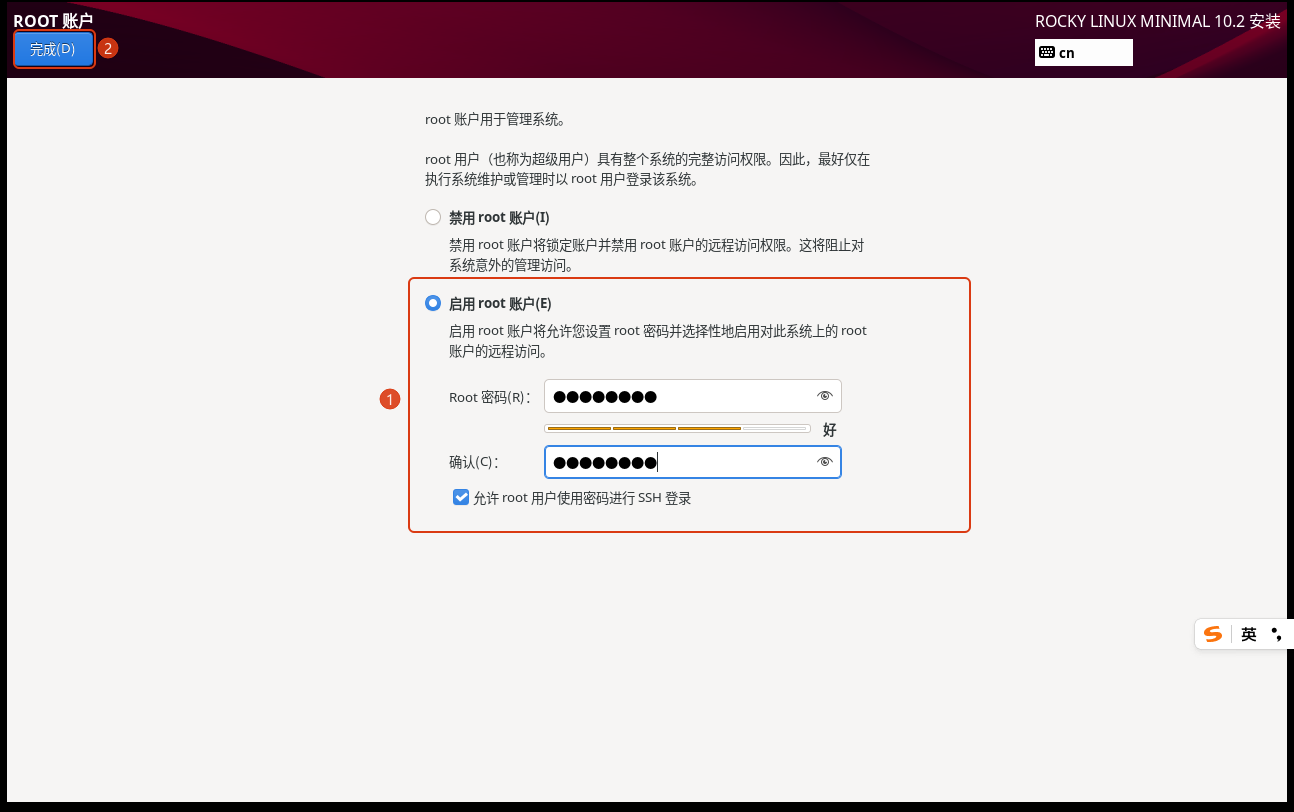The image size is (1294, 812).
Task: Click the text root 账户用于管理系统。
Action: (x=495, y=120)
